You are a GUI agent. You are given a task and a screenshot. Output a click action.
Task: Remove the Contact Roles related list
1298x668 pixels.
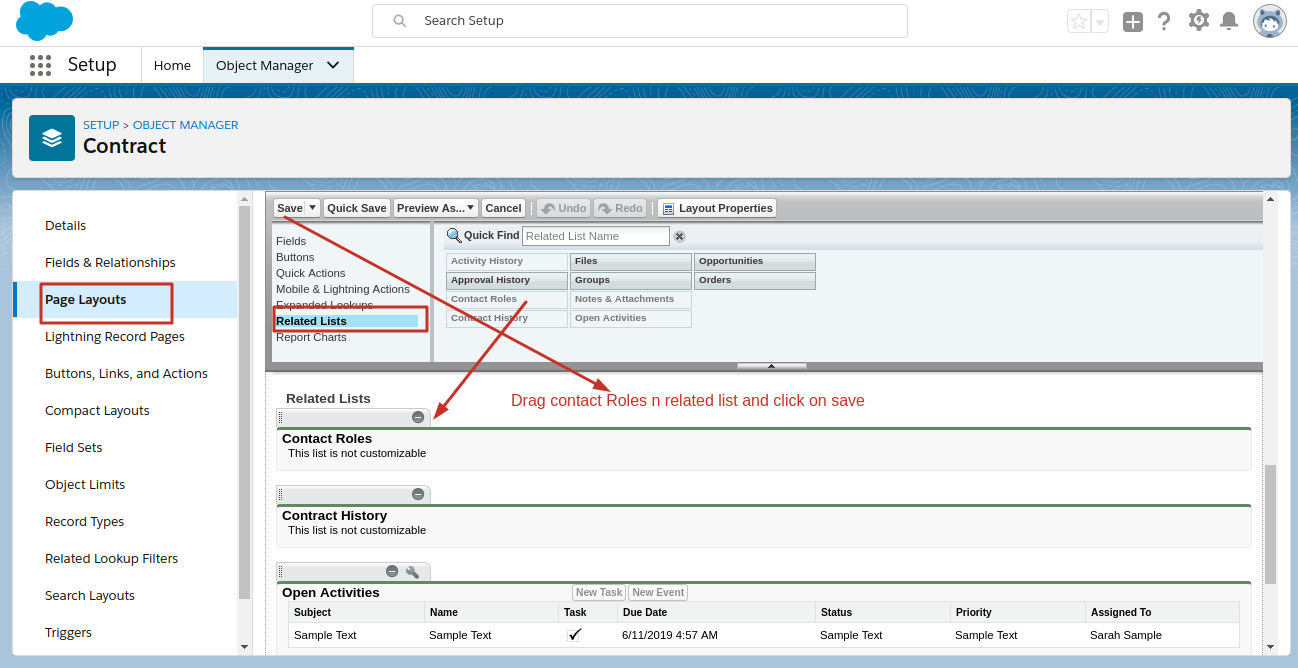(x=418, y=417)
